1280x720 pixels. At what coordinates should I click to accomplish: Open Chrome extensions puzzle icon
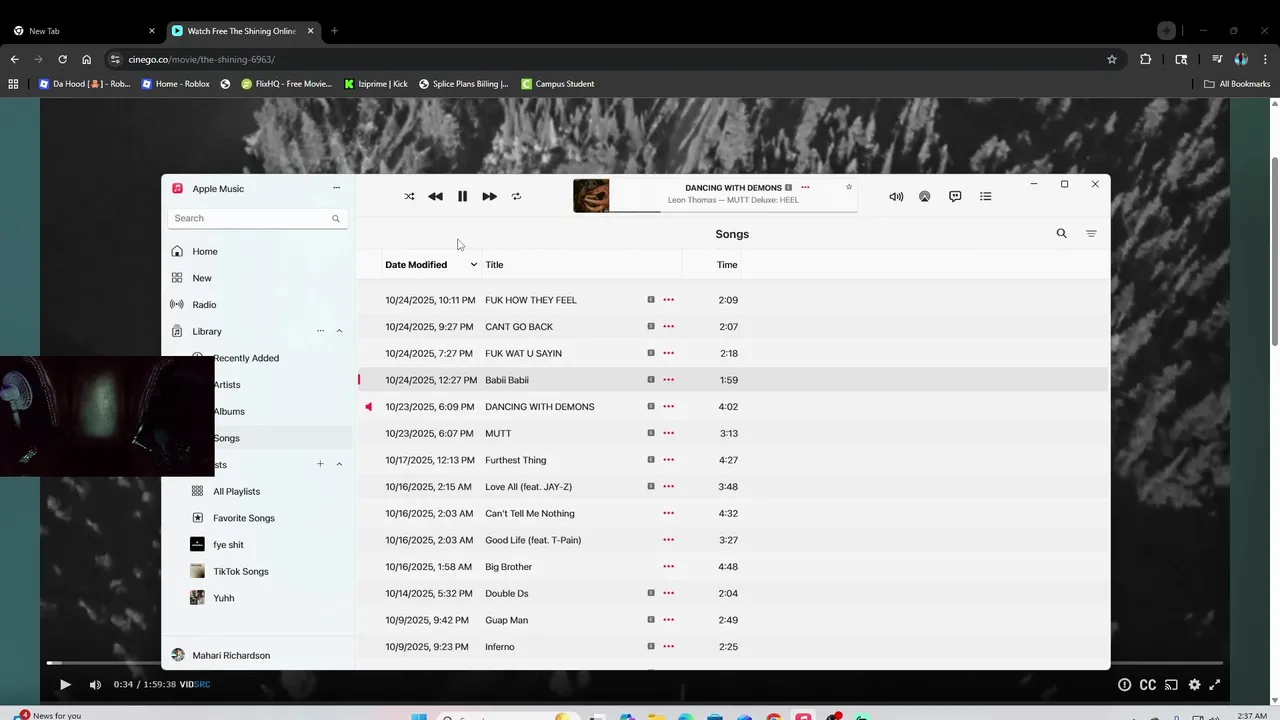pyautogui.click(x=1145, y=59)
